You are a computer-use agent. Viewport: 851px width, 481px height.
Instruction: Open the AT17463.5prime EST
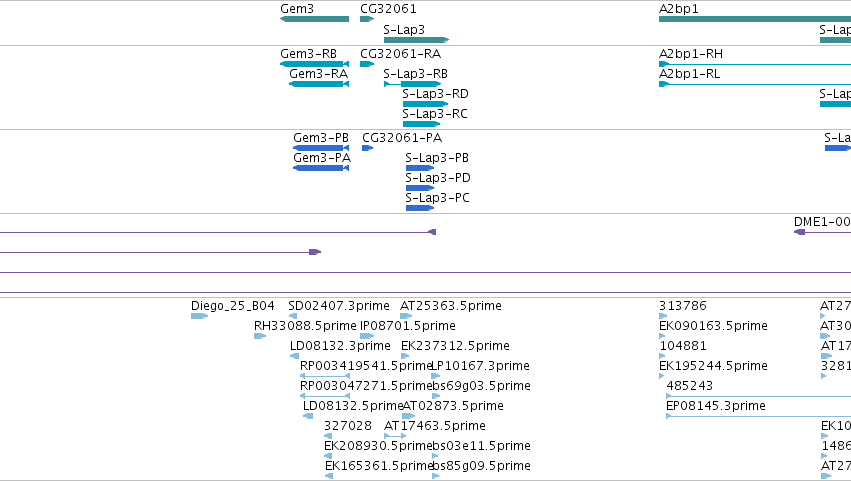point(395,436)
